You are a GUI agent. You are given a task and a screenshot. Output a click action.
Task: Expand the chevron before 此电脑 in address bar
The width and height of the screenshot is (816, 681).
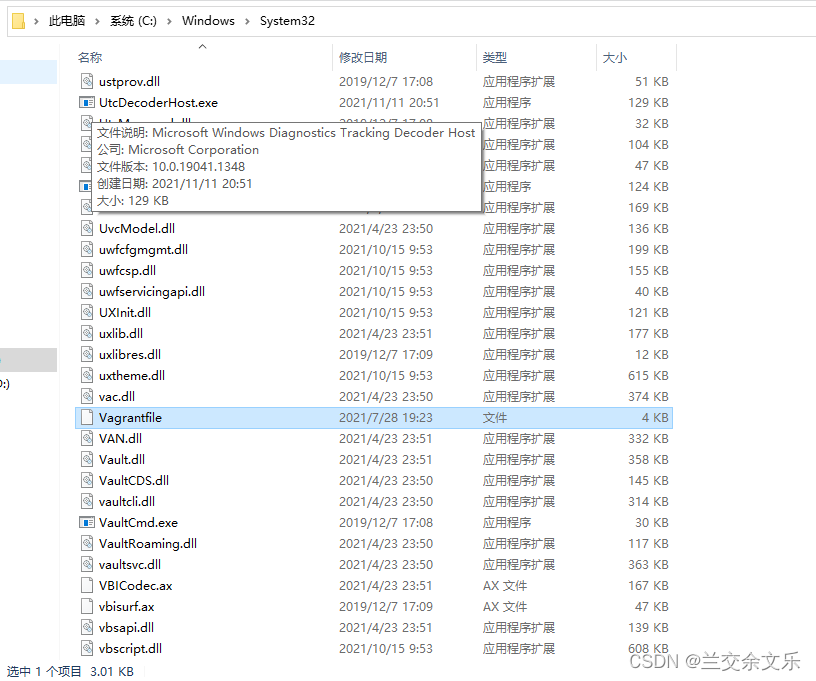[36, 21]
